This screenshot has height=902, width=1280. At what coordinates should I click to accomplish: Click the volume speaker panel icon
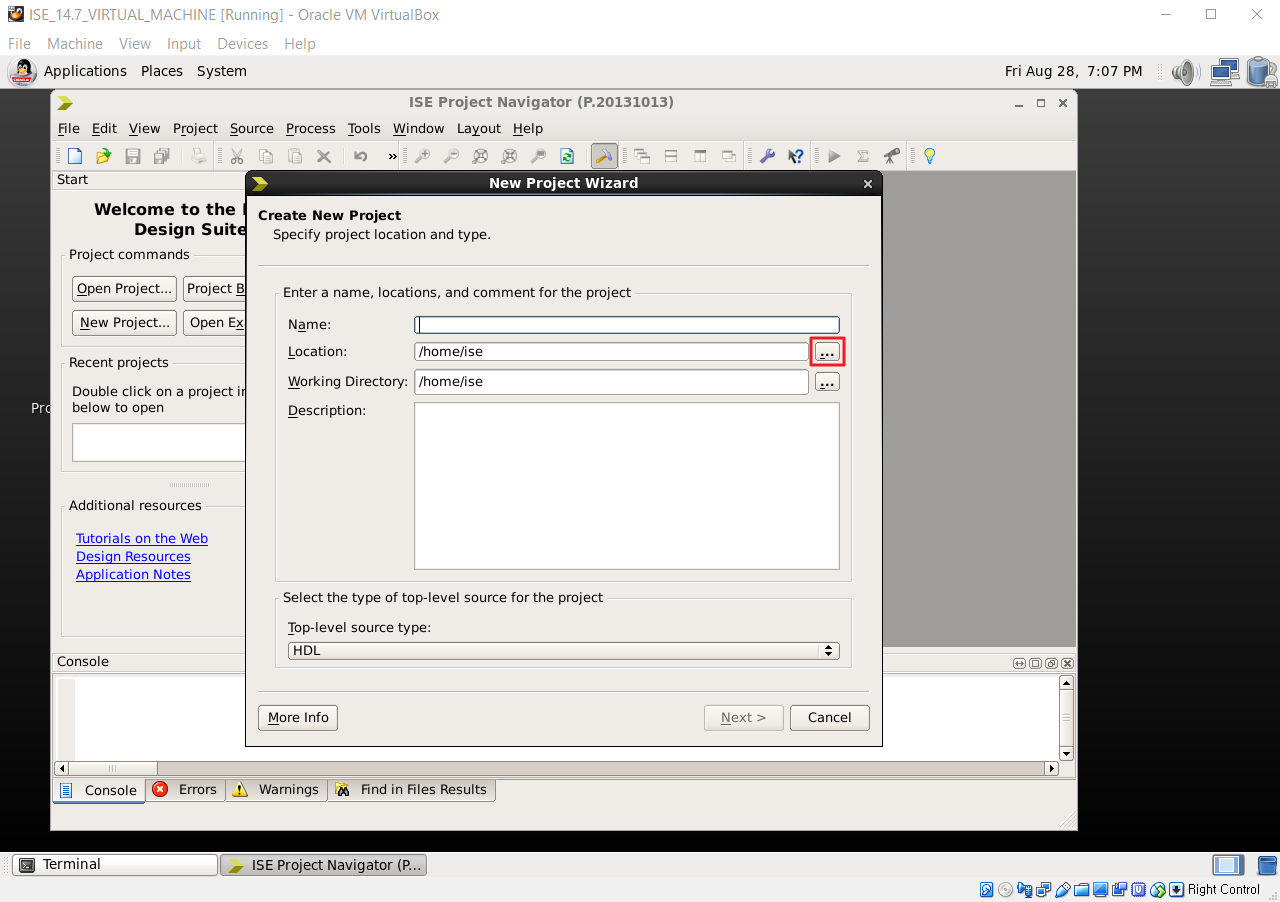pyautogui.click(x=1185, y=72)
